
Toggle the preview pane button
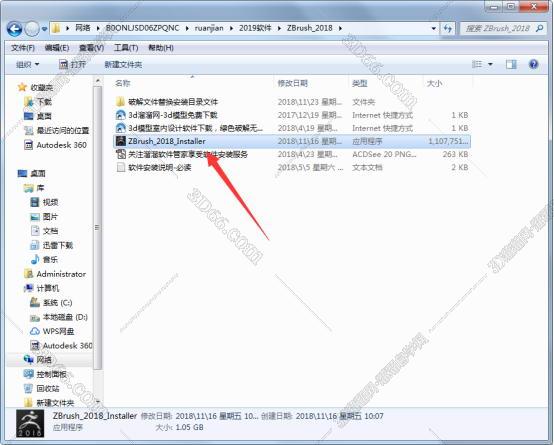pyautogui.click(x=511, y=64)
